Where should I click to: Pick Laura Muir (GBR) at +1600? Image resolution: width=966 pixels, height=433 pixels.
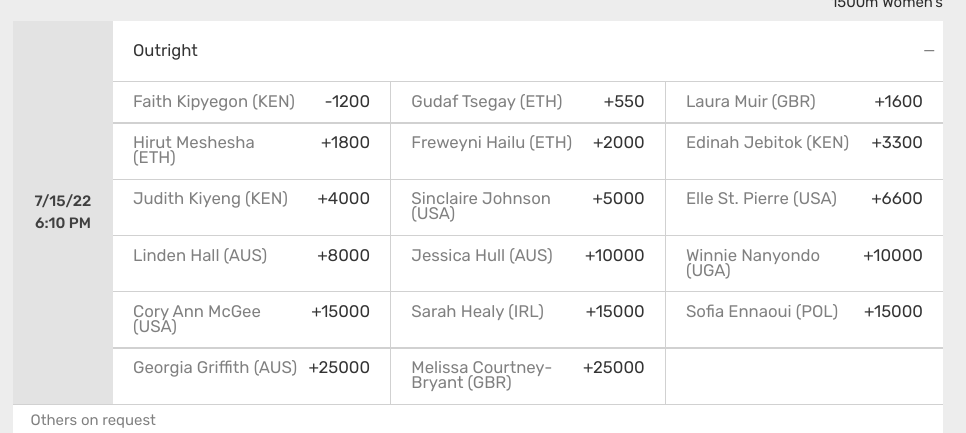[x=805, y=102]
